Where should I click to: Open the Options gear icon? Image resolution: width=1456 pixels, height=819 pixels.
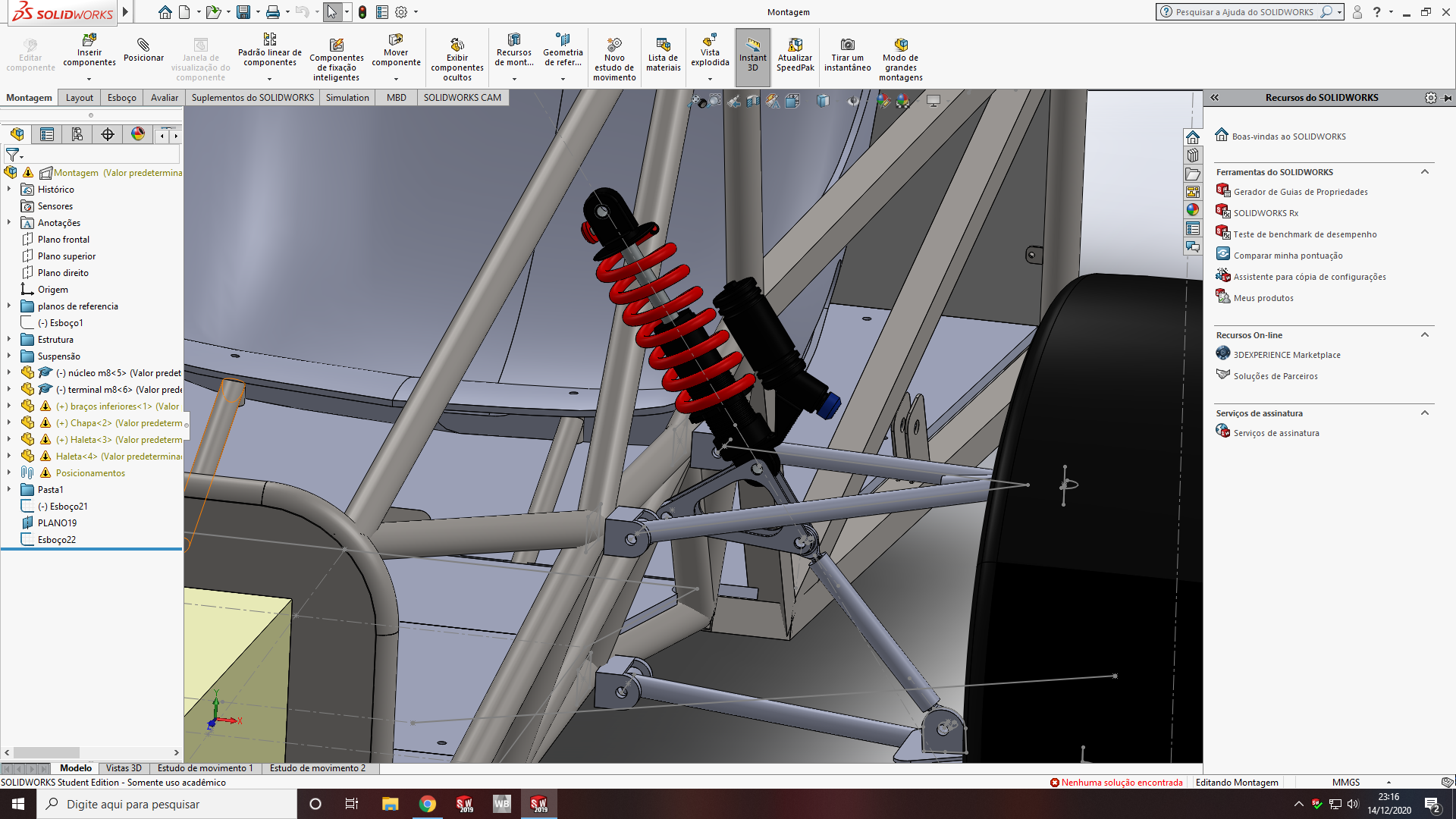coord(401,12)
